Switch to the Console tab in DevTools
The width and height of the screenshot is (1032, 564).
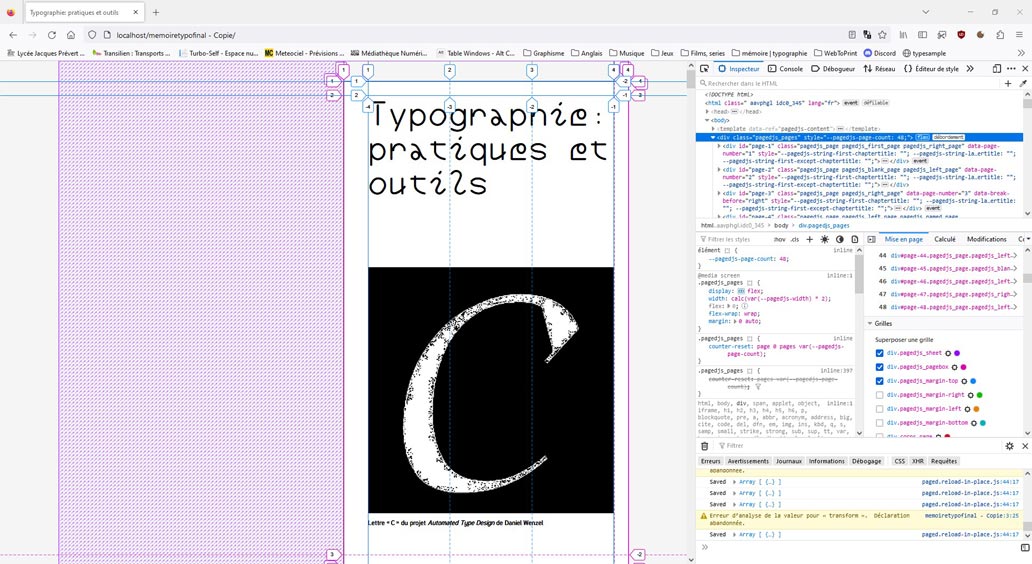click(x=785, y=68)
